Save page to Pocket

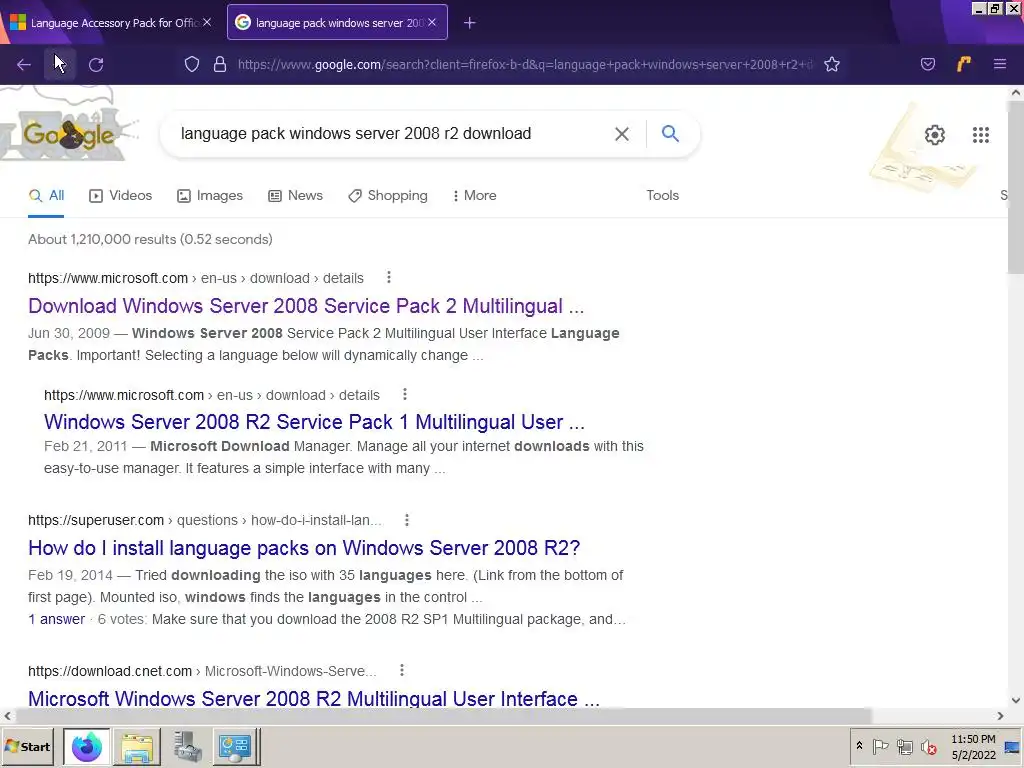pos(927,64)
